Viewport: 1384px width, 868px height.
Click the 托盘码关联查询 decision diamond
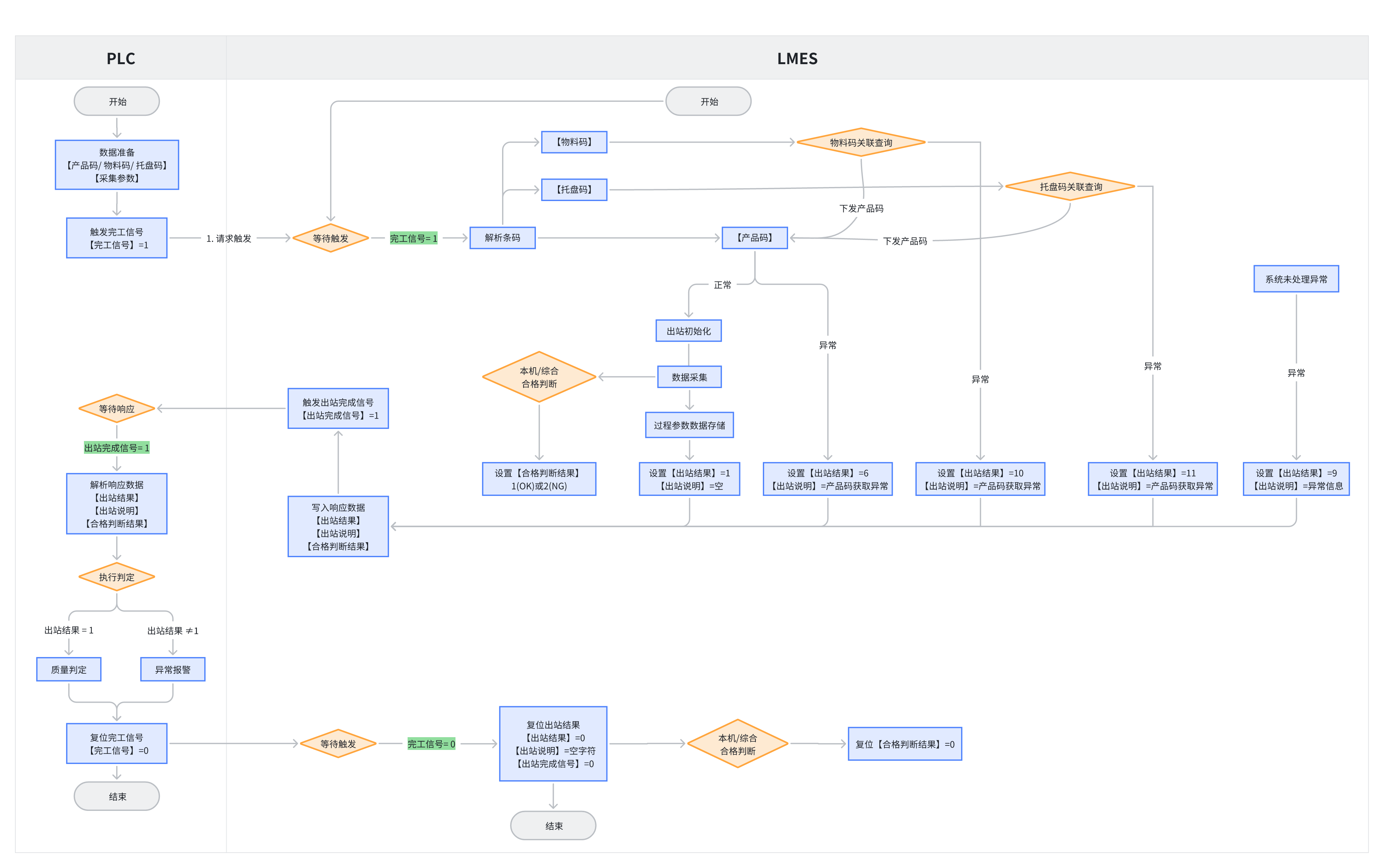[1070, 187]
